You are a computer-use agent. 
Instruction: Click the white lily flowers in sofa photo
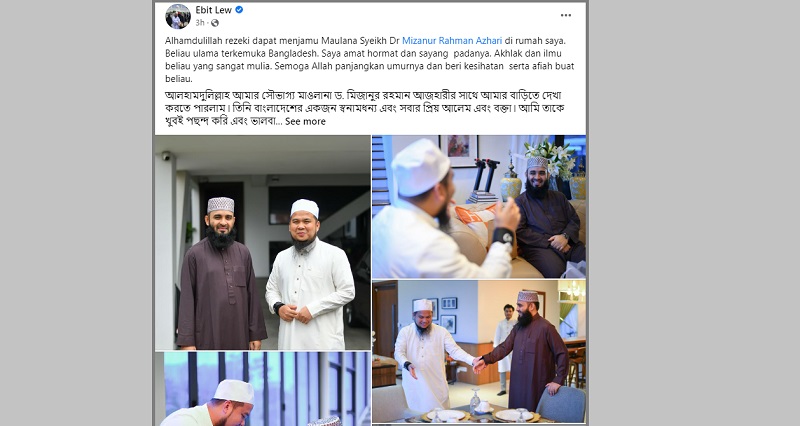pyautogui.click(x=552, y=156)
